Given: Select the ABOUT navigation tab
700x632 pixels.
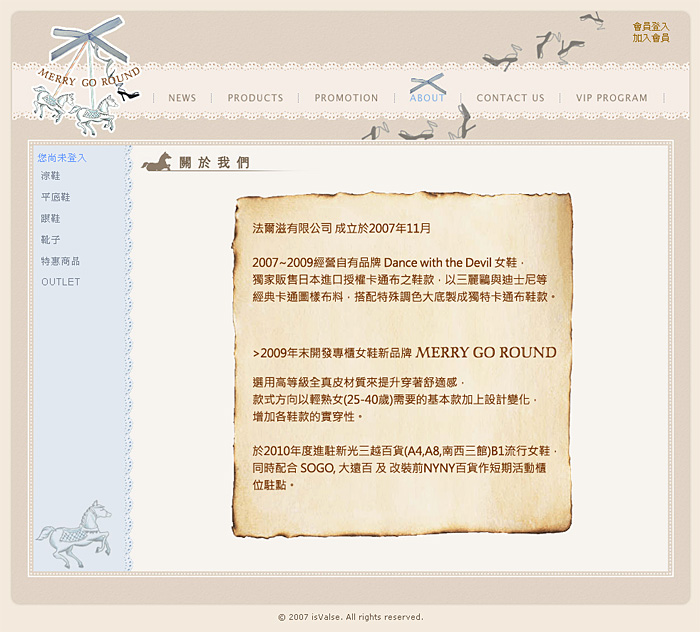Looking at the screenshot, I should pyautogui.click(x=427, y=98).
